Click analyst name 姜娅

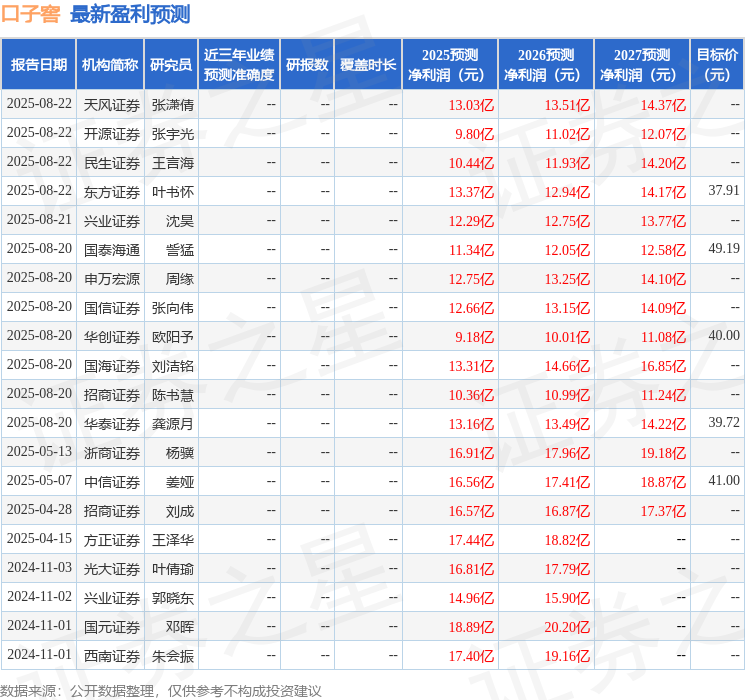click(x=180, y=482)
